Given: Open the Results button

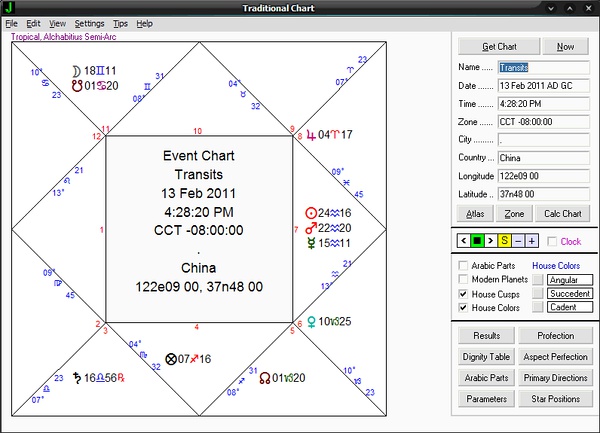Looking at the screenshot, I should point(486,336).
